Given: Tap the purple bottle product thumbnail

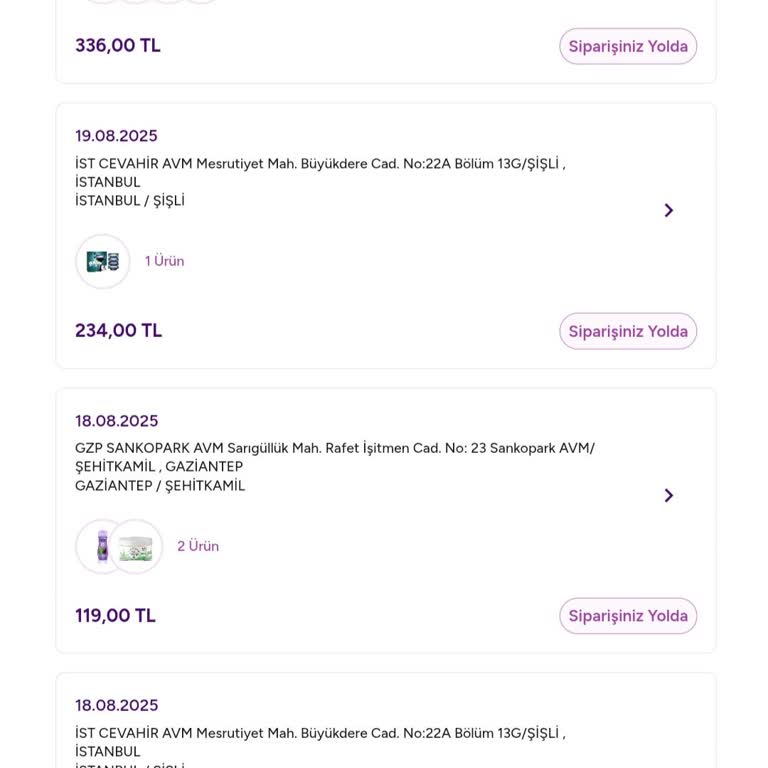Looking at the screenshot, I should pyautogui.click(x=102, y=546).
